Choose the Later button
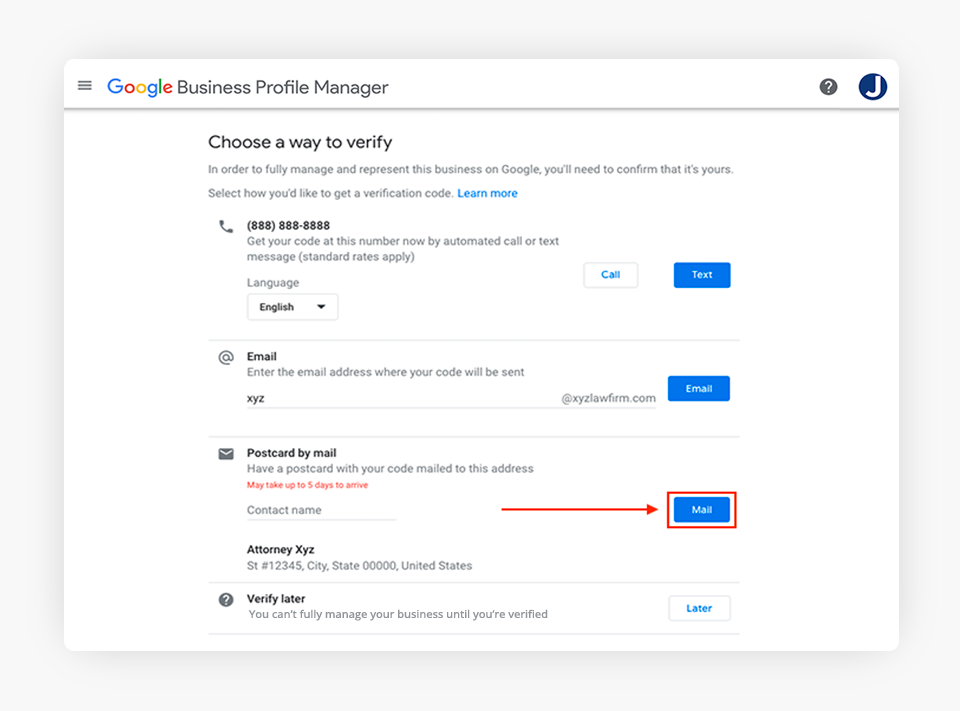Viewport: 960px width, 711px height. tap(699, 608)
